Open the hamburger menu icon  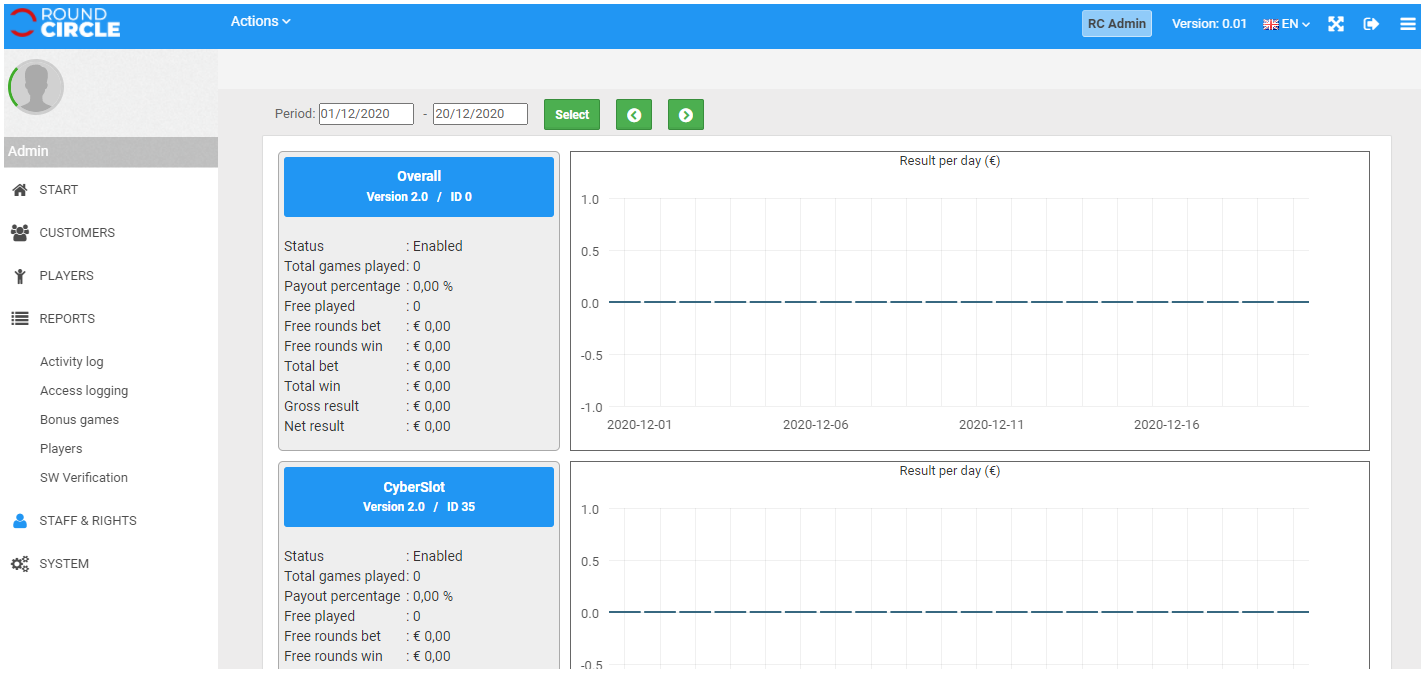pos(1407,24)
